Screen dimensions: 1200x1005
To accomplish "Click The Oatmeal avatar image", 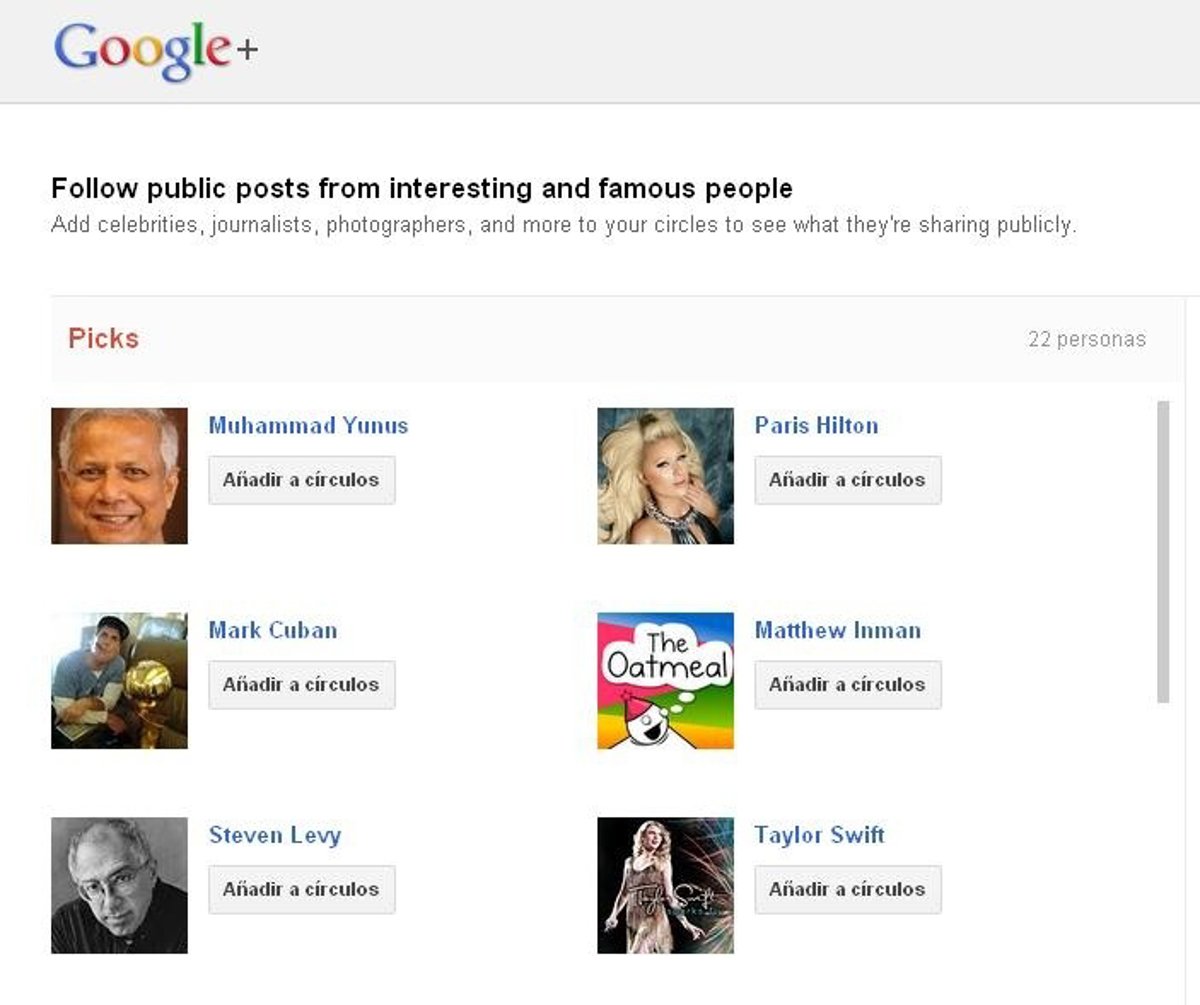I will click(x=665, y=681).
